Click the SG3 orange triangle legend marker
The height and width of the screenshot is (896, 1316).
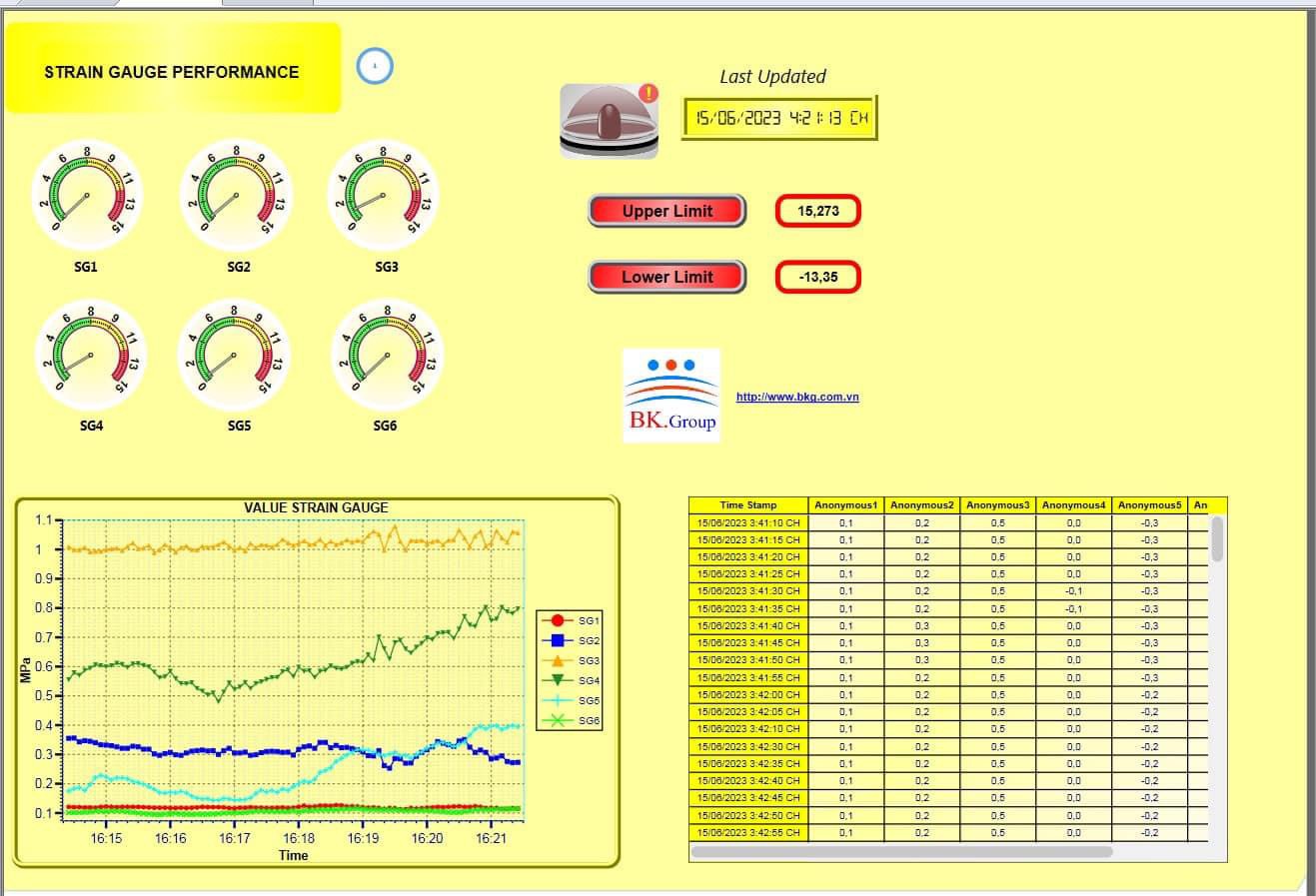[559, 660]
